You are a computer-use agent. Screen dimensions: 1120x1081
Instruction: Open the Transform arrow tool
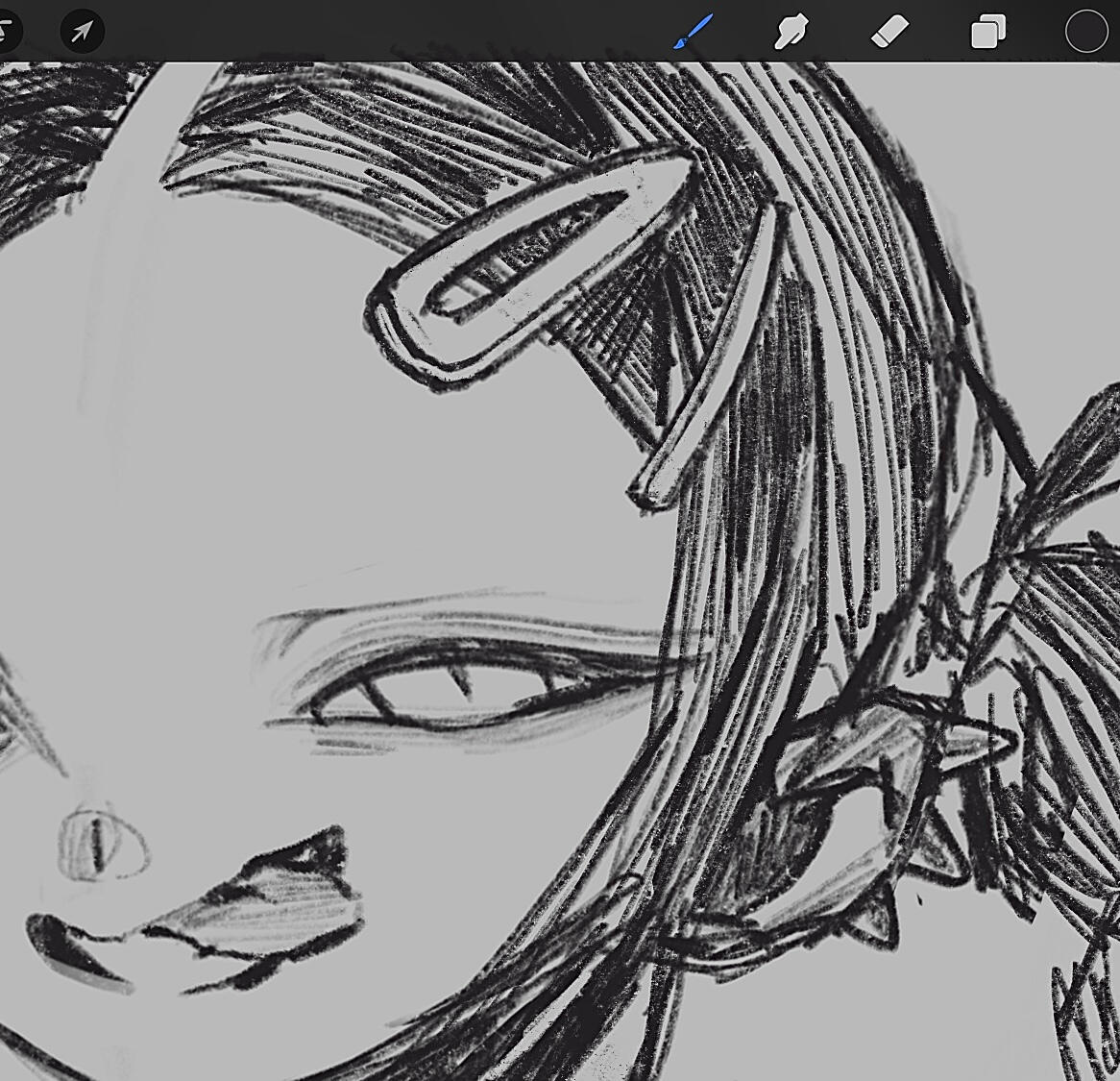(x=82, y=32)
